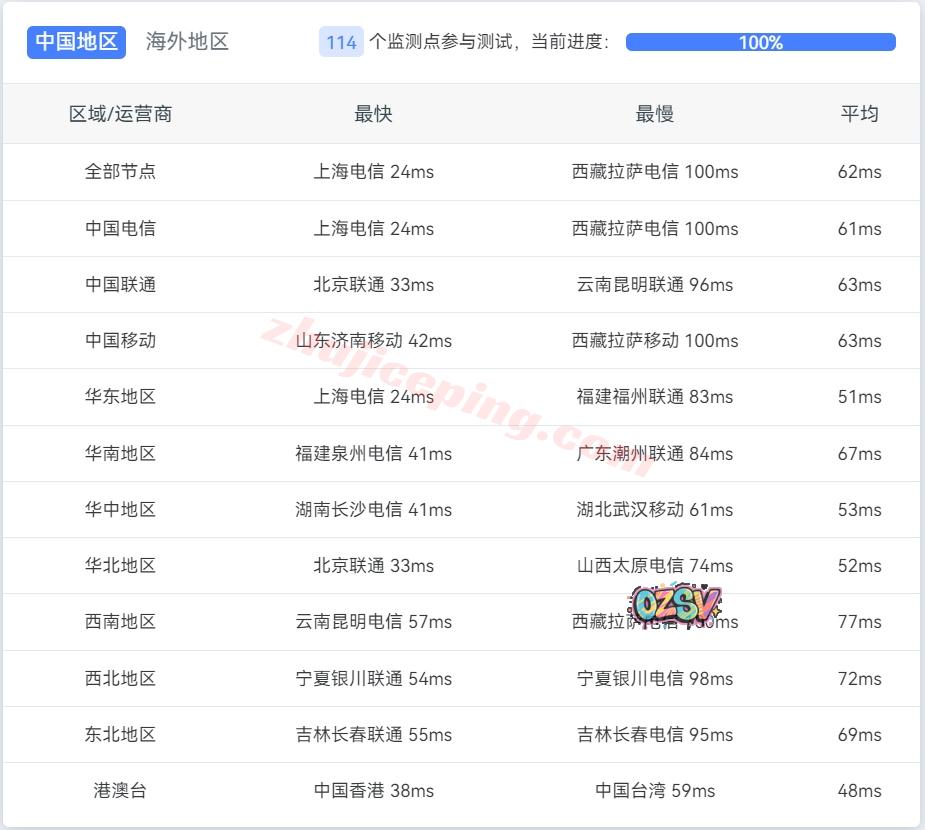
Task: Select the 全部节点 row
Action: point(120,172)
